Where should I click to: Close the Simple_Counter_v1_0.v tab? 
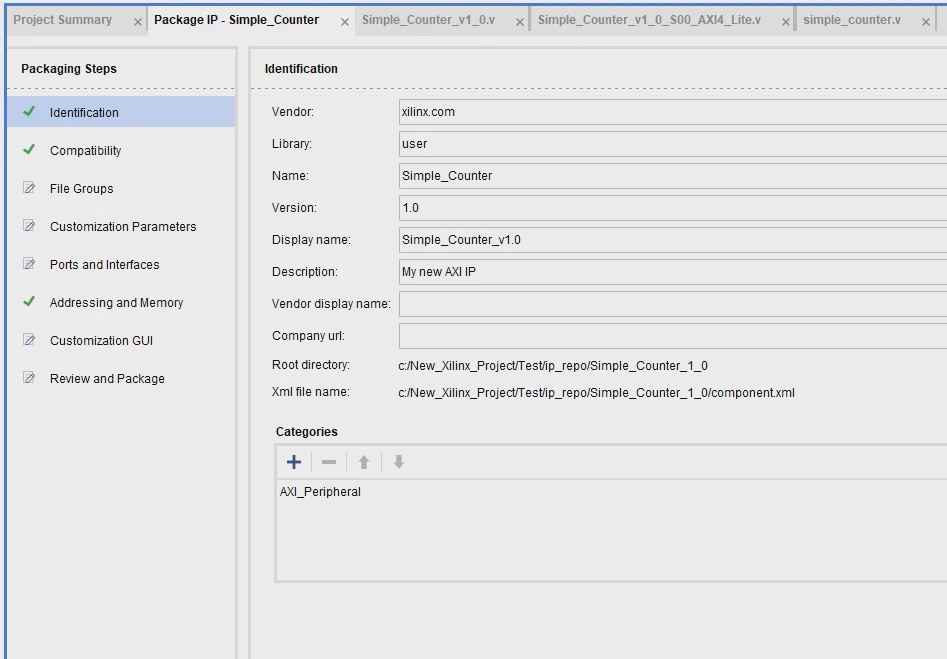pos(519,22)
